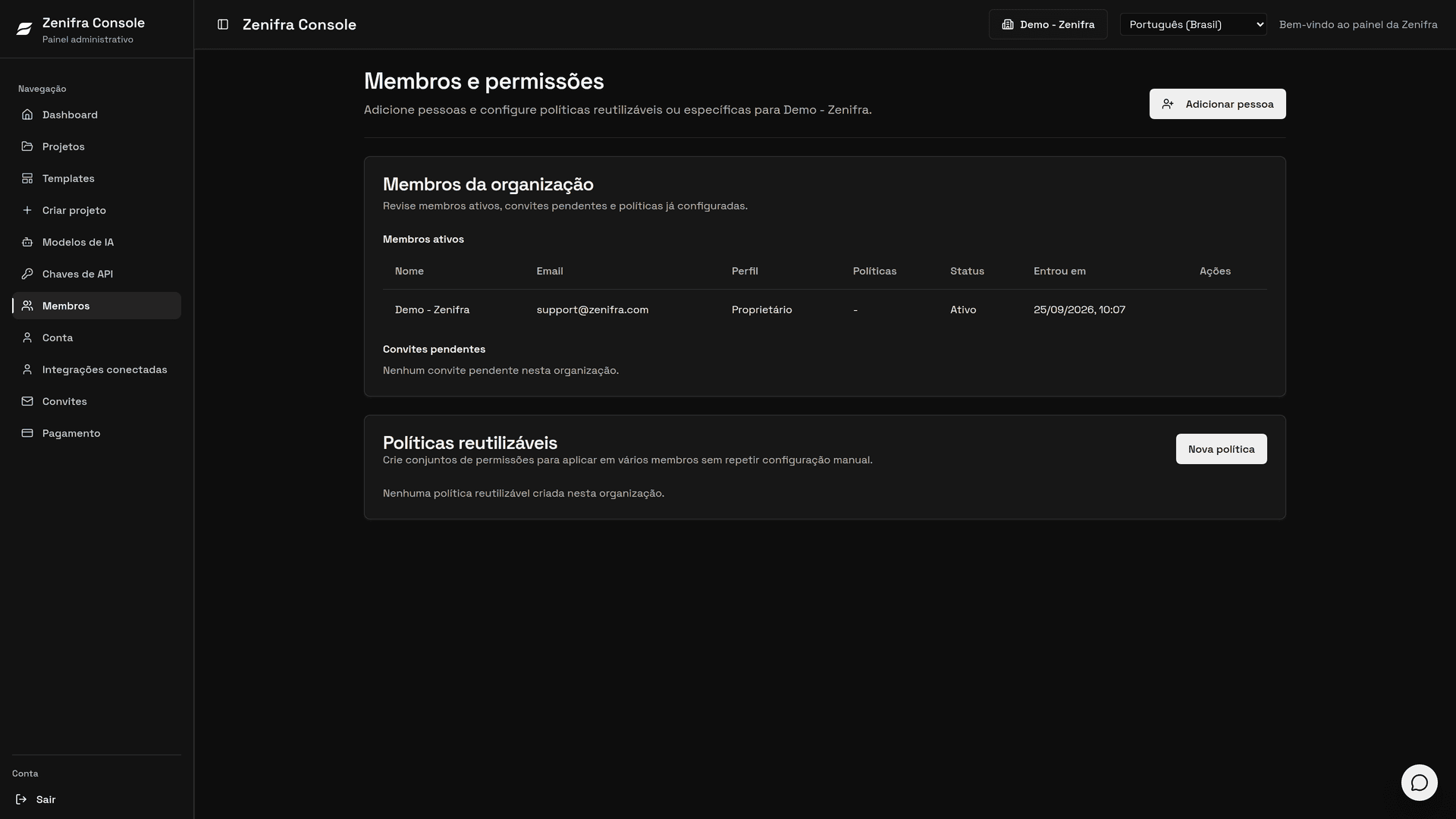Open the chat bubble support widget
The height and width of the screenshot is (819, 1456).
(x=1419, y=783)
